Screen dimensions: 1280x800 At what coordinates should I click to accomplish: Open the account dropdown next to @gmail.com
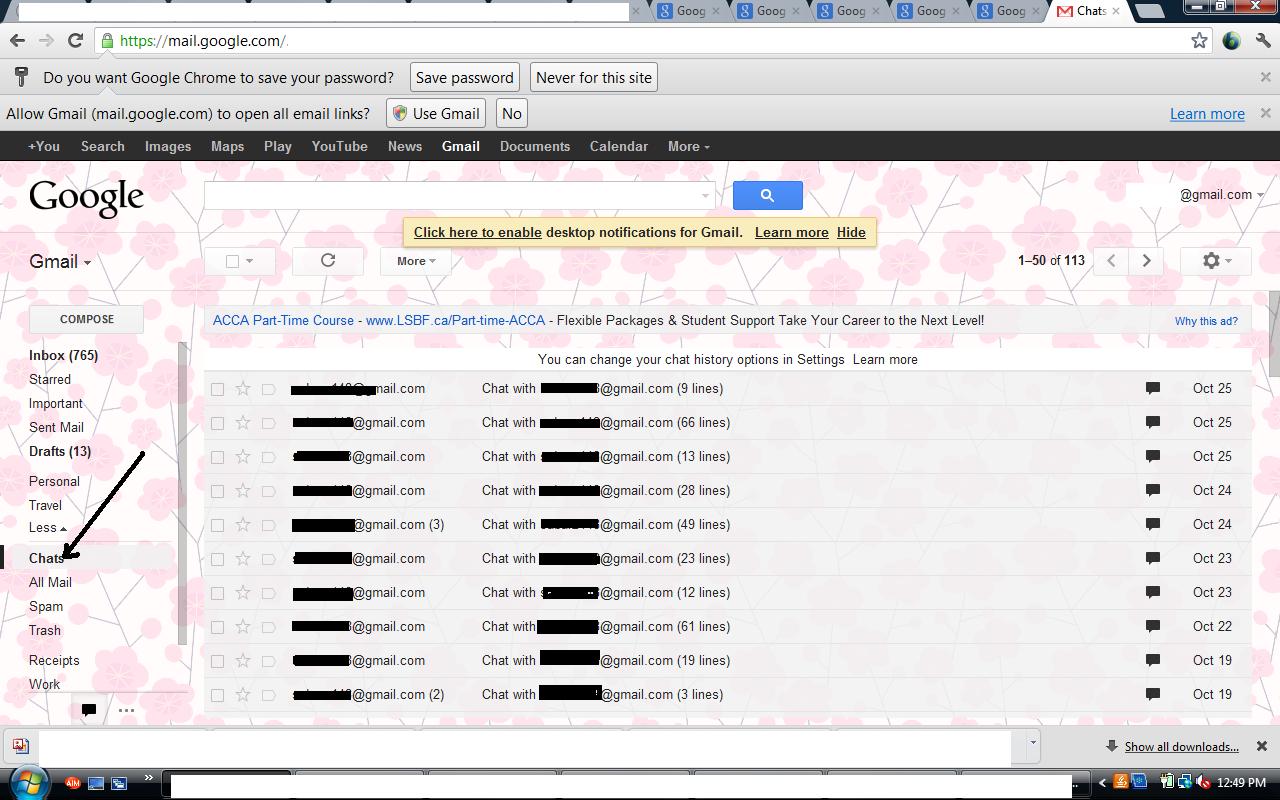[x=1261, y=195]
